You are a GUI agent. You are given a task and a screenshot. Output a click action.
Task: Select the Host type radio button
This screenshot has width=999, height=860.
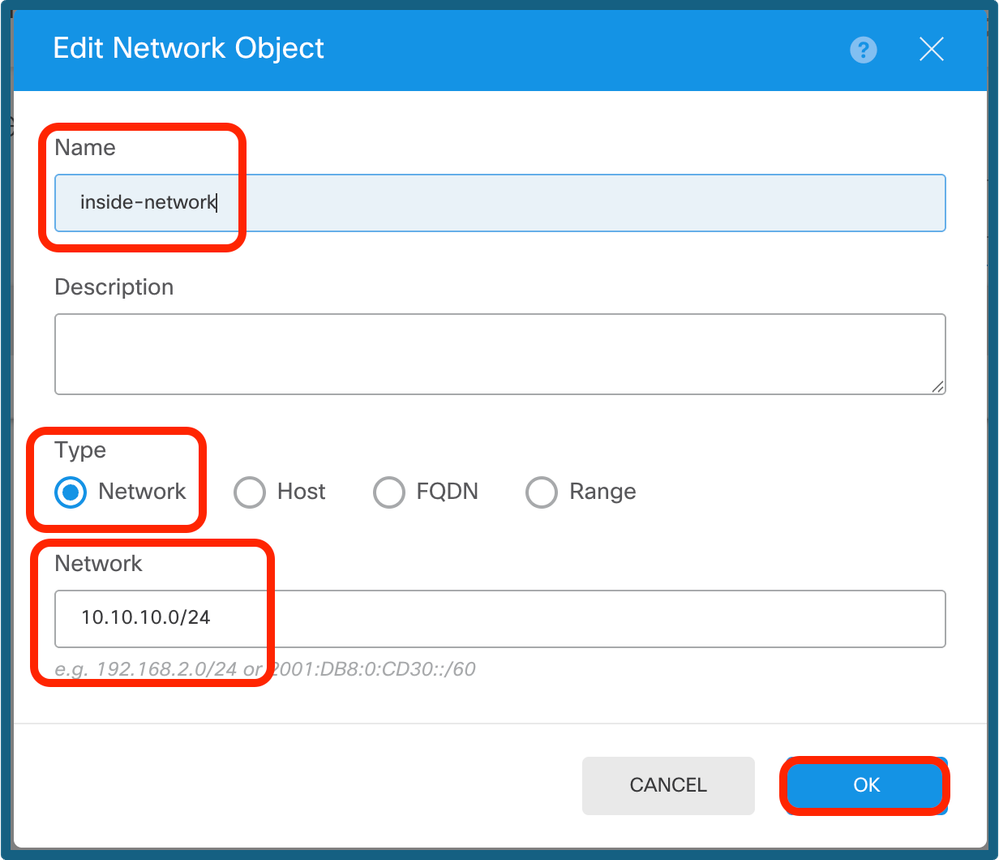(x=250, y=492)
